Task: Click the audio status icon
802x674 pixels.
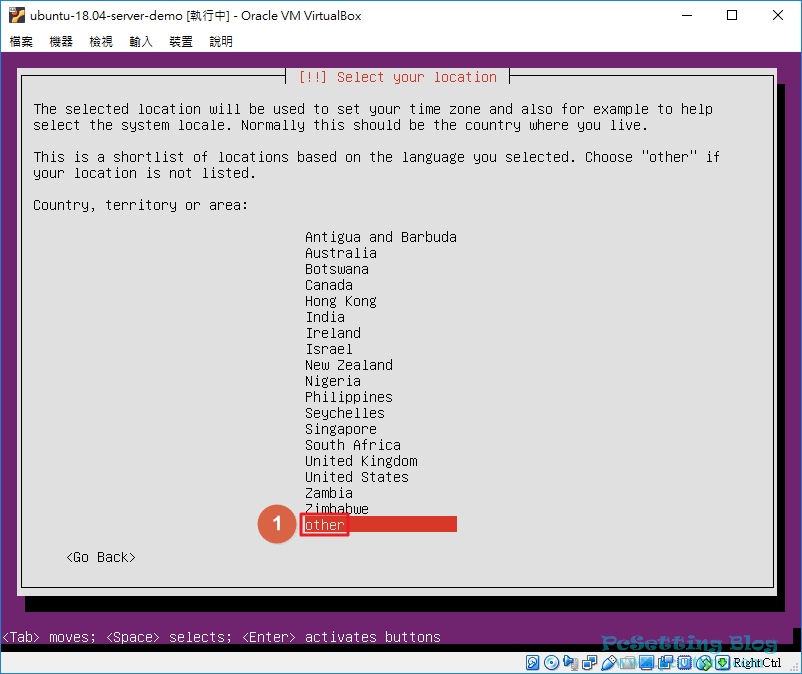Action: (x=569, y=663)
